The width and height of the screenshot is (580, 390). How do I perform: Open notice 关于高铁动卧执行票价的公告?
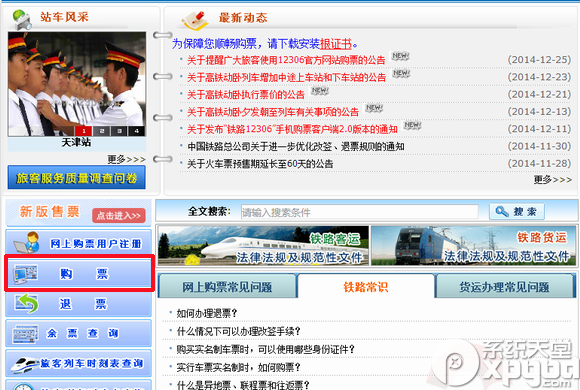[x=246, y=95]
